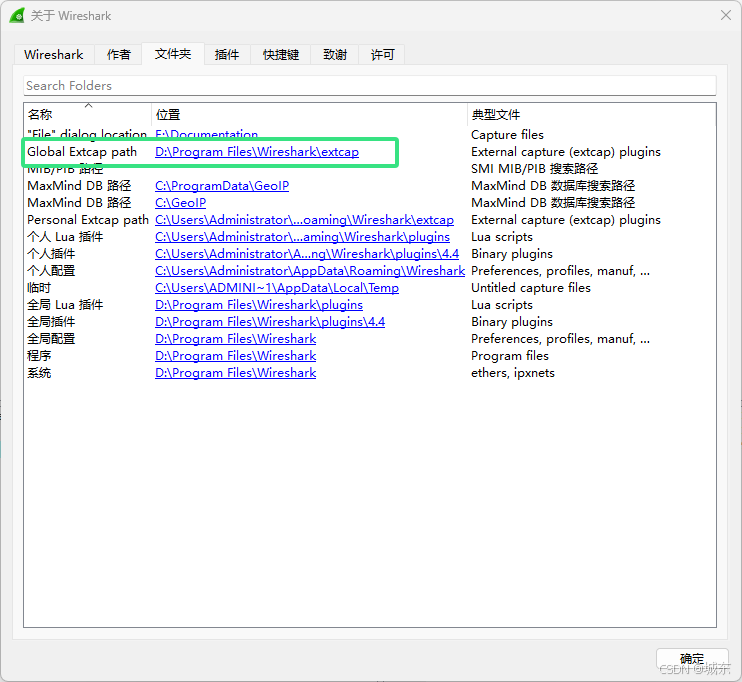Open the 快捷键 tab
This screenshot has height=682, width=742.
coord(281,54)
